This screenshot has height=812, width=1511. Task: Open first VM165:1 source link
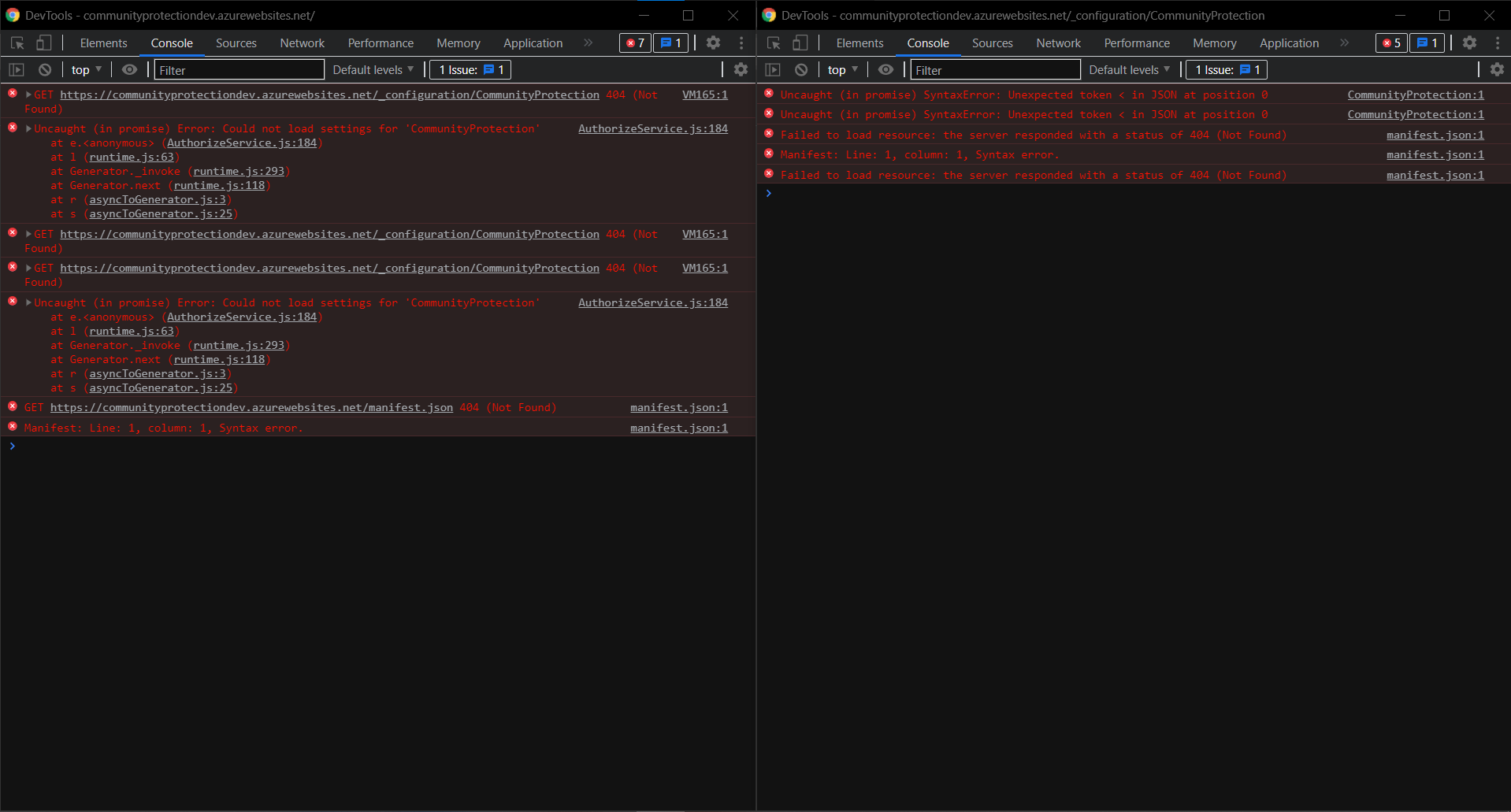point(705,95)
